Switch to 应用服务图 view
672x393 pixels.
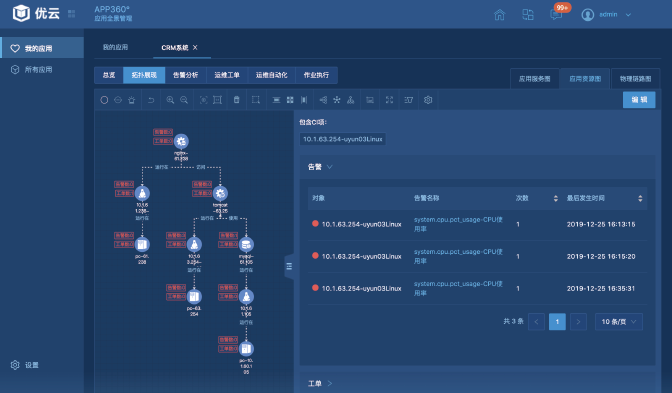(534, 79)
